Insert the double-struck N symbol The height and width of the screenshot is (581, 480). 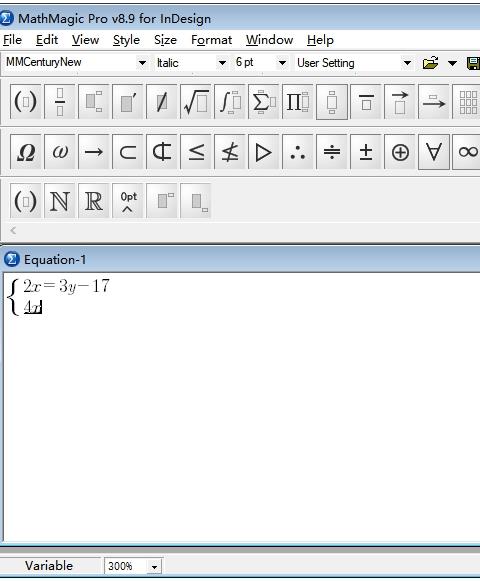click(60, 201)
